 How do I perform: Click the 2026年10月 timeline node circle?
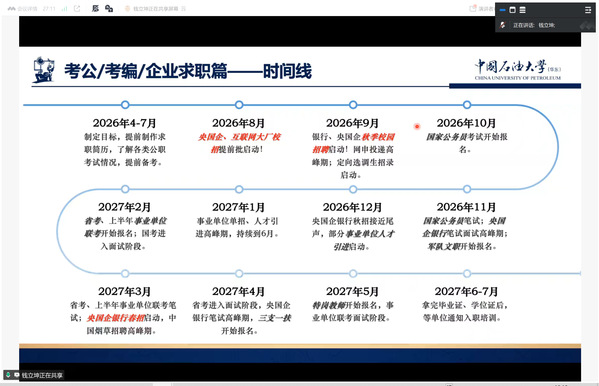click(x=467, y=105)
